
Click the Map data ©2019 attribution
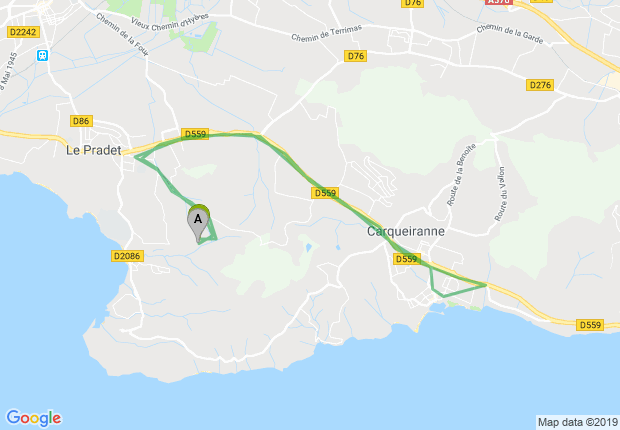[578, 422]
